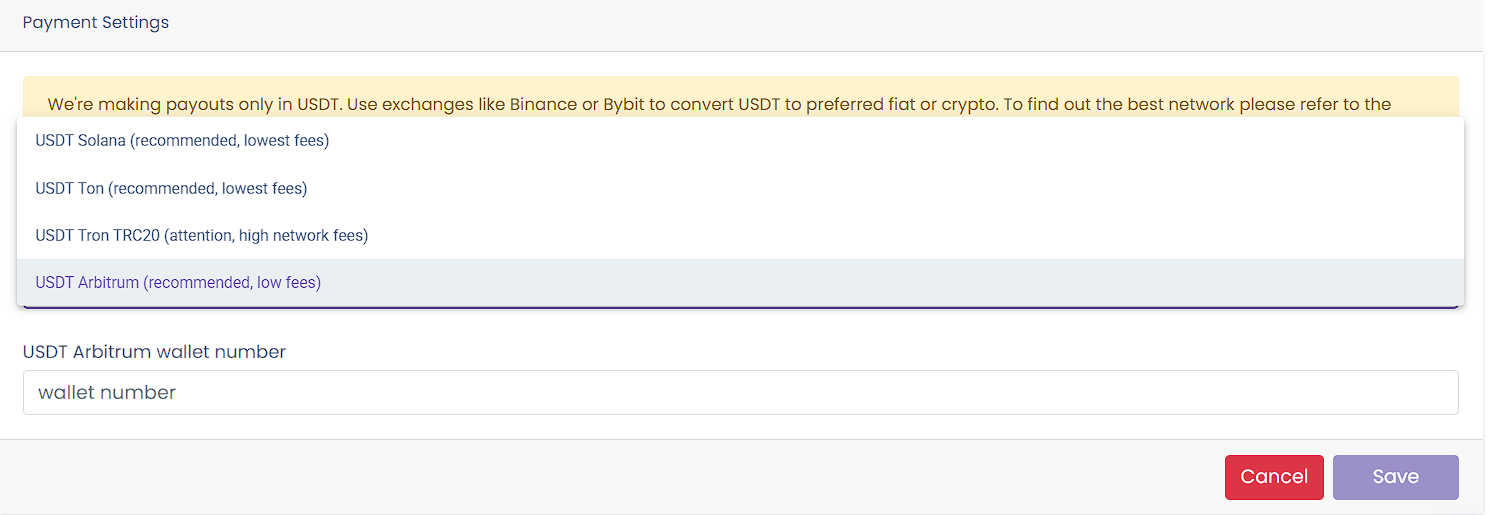Click Solana entry marked recommended, lowest fees
The image size is (1490, 515).
tap(740, 141)
